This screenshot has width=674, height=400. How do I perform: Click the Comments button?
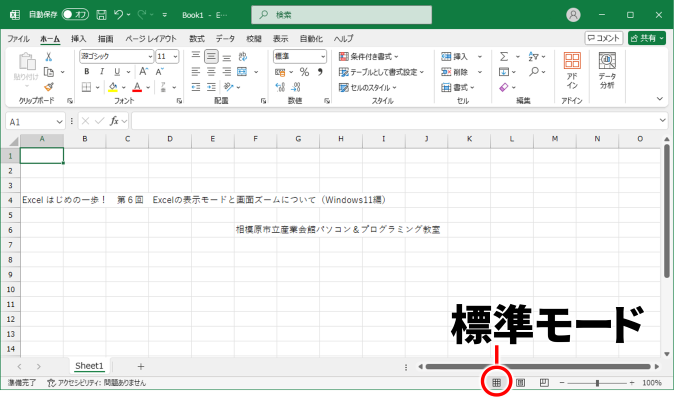pyautogui.click(x=604, y=38)
